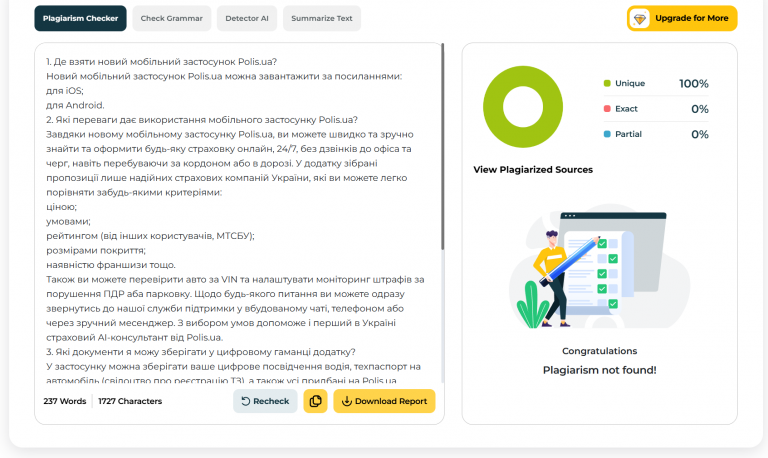This screenshot has height=458, width=768.
Task: Click the line 'для iOS;'
Action: point(65,91)
